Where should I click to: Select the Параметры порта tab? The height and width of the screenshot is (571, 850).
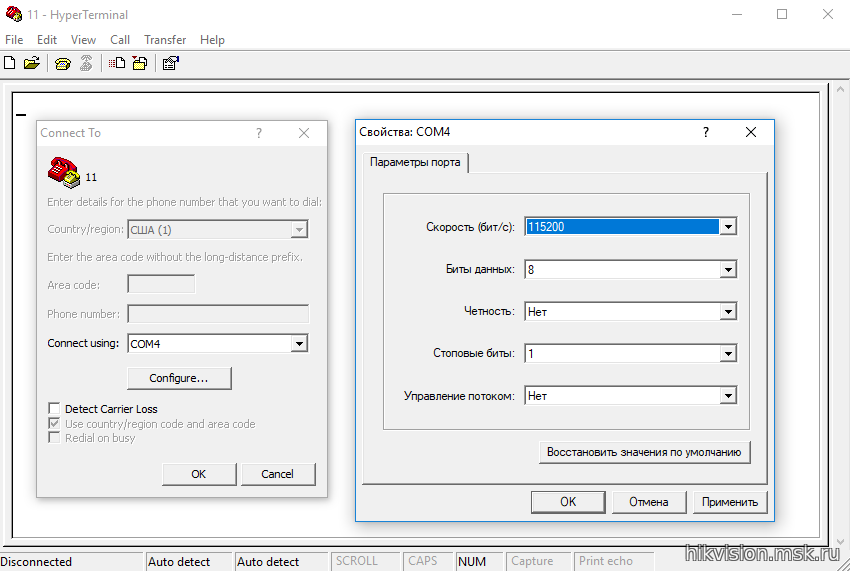tap(415, 162)
